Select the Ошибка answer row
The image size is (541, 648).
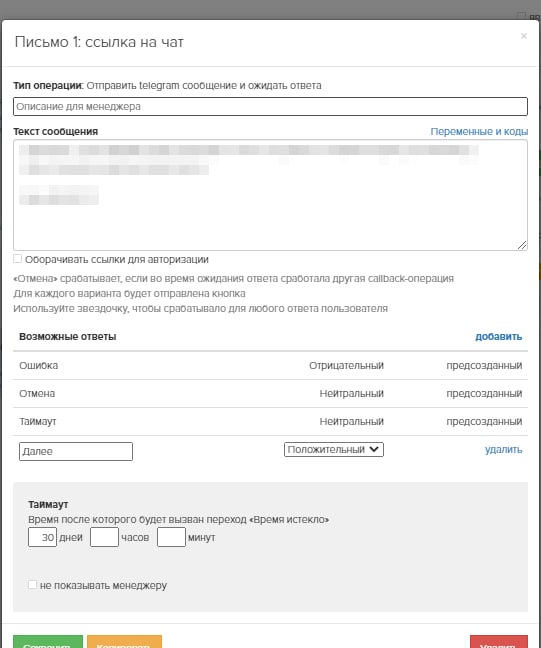(270, 365)
